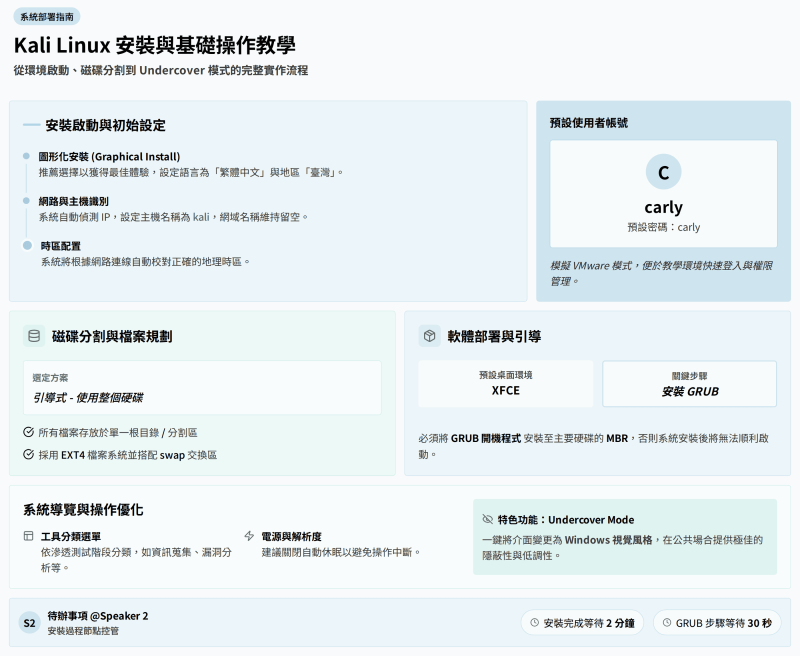Image resolution: width=800 pixels, height=656 pixels.
Task: Click the text 一鍵將介面變更為 Windows 視覺風格
Action: [x=622, y=547]
